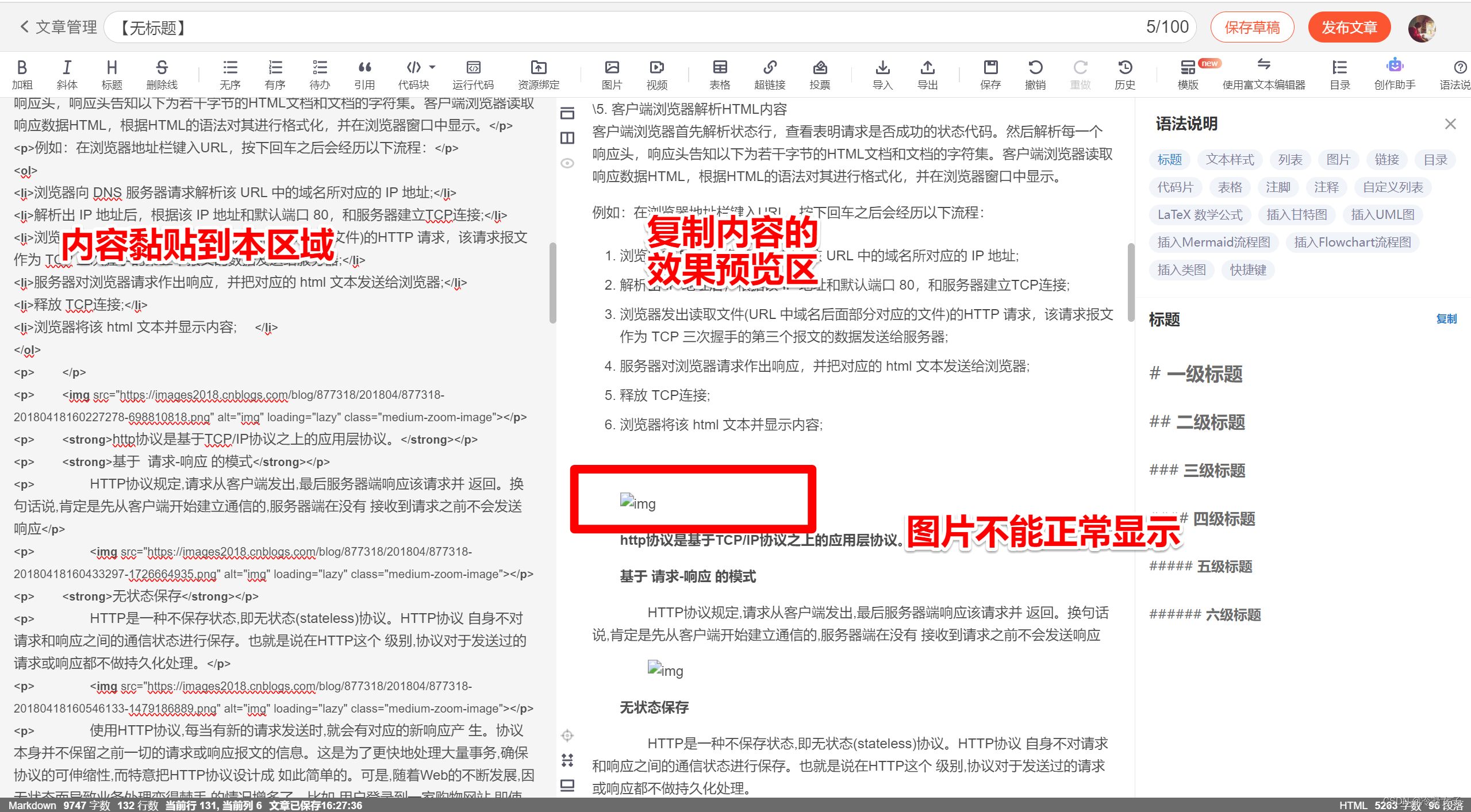Viewport: 1471px width, 812px height.
Task: Apply strikethrough with the 删除线 icon
Action: click(162, 68)
